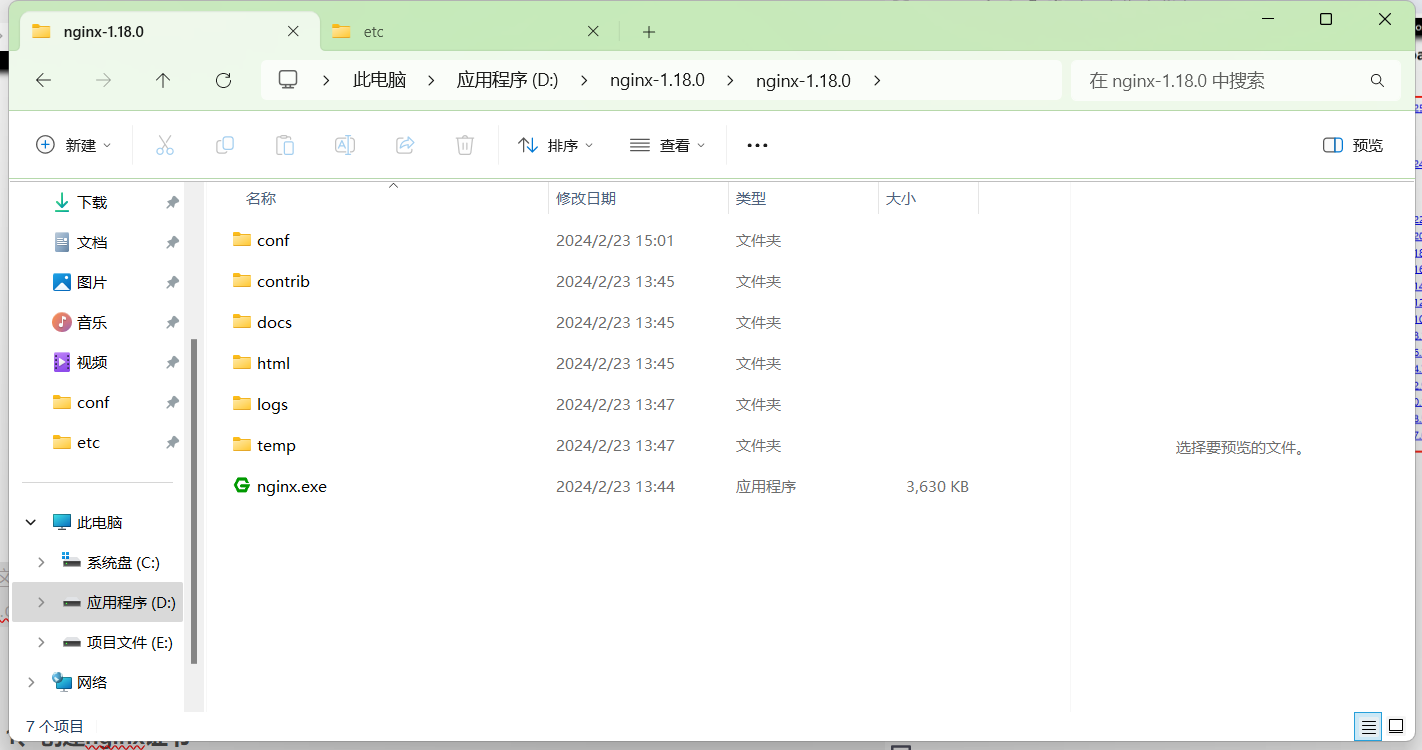The width and height of the screenshot is (1422, 750).
Task: Open 图片 in quick access
Action: pos(92,282)
